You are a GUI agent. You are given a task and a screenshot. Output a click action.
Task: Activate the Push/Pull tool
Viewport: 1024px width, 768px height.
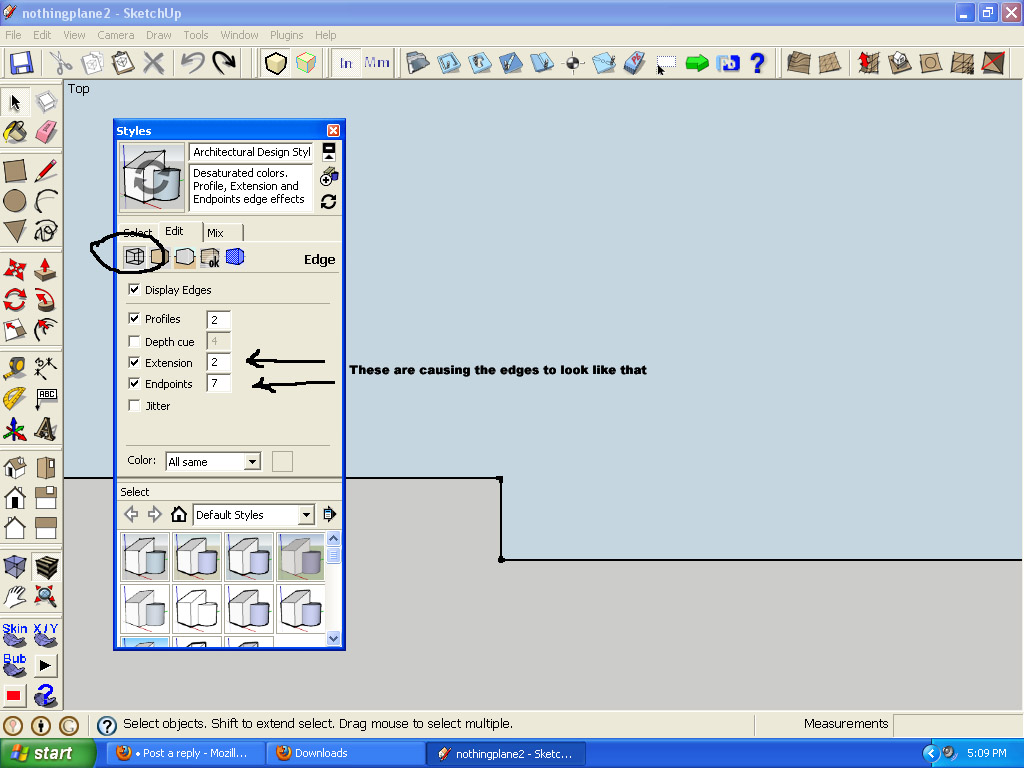tap(46, 269)
